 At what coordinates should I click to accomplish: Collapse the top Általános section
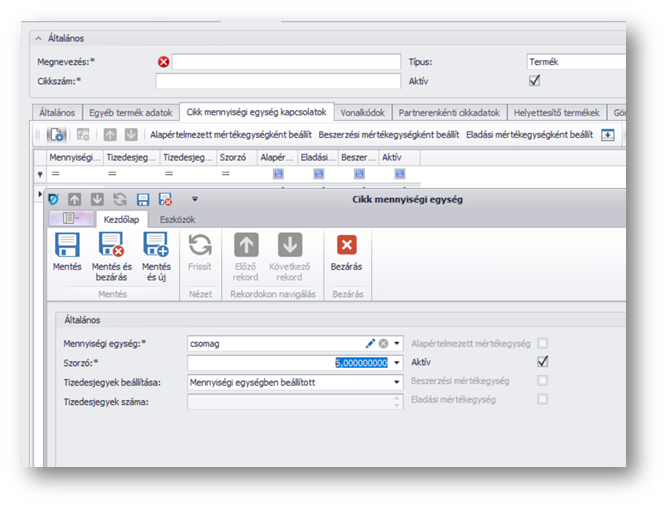point(39,38)
